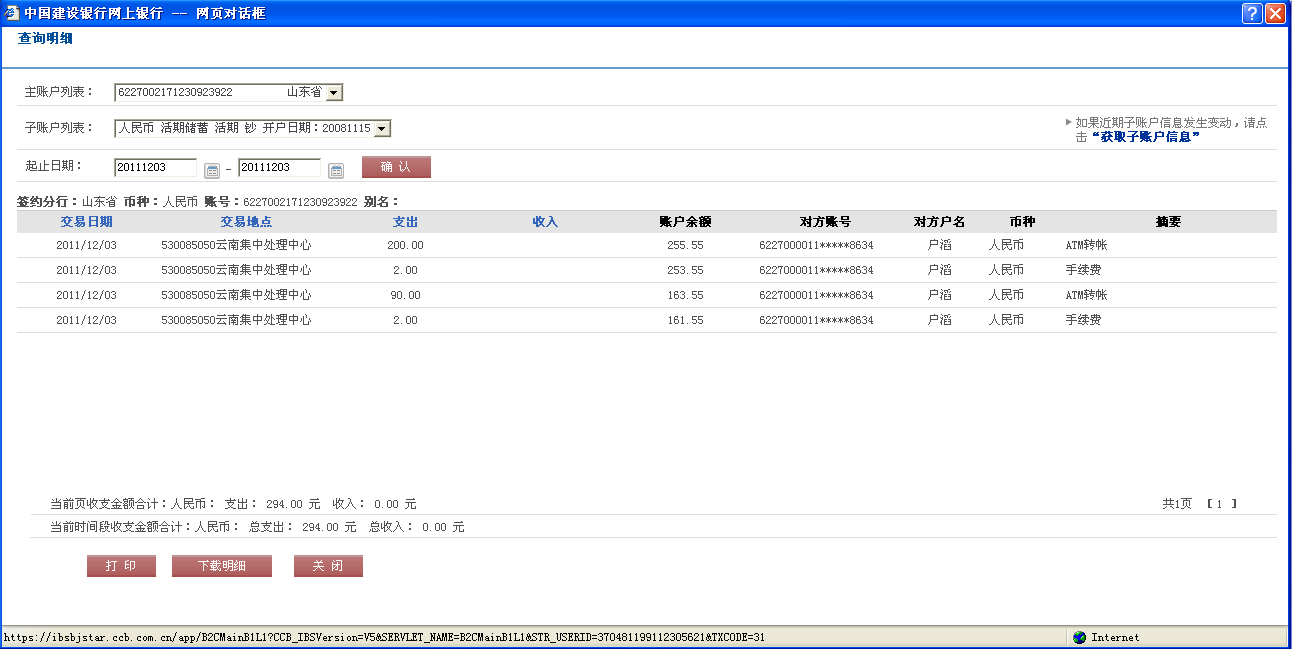Click page number 1 in pagination
This screenshot has width=1292, height=649.
[x=1221, y=504]
